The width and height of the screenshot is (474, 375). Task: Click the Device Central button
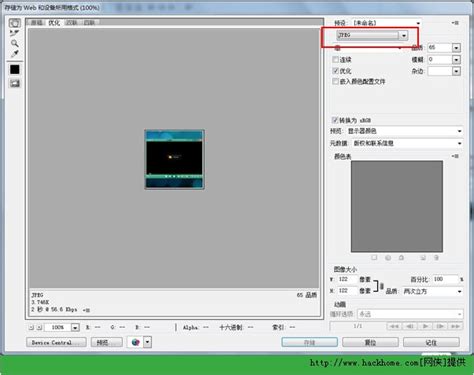click(x=56, y=342)
